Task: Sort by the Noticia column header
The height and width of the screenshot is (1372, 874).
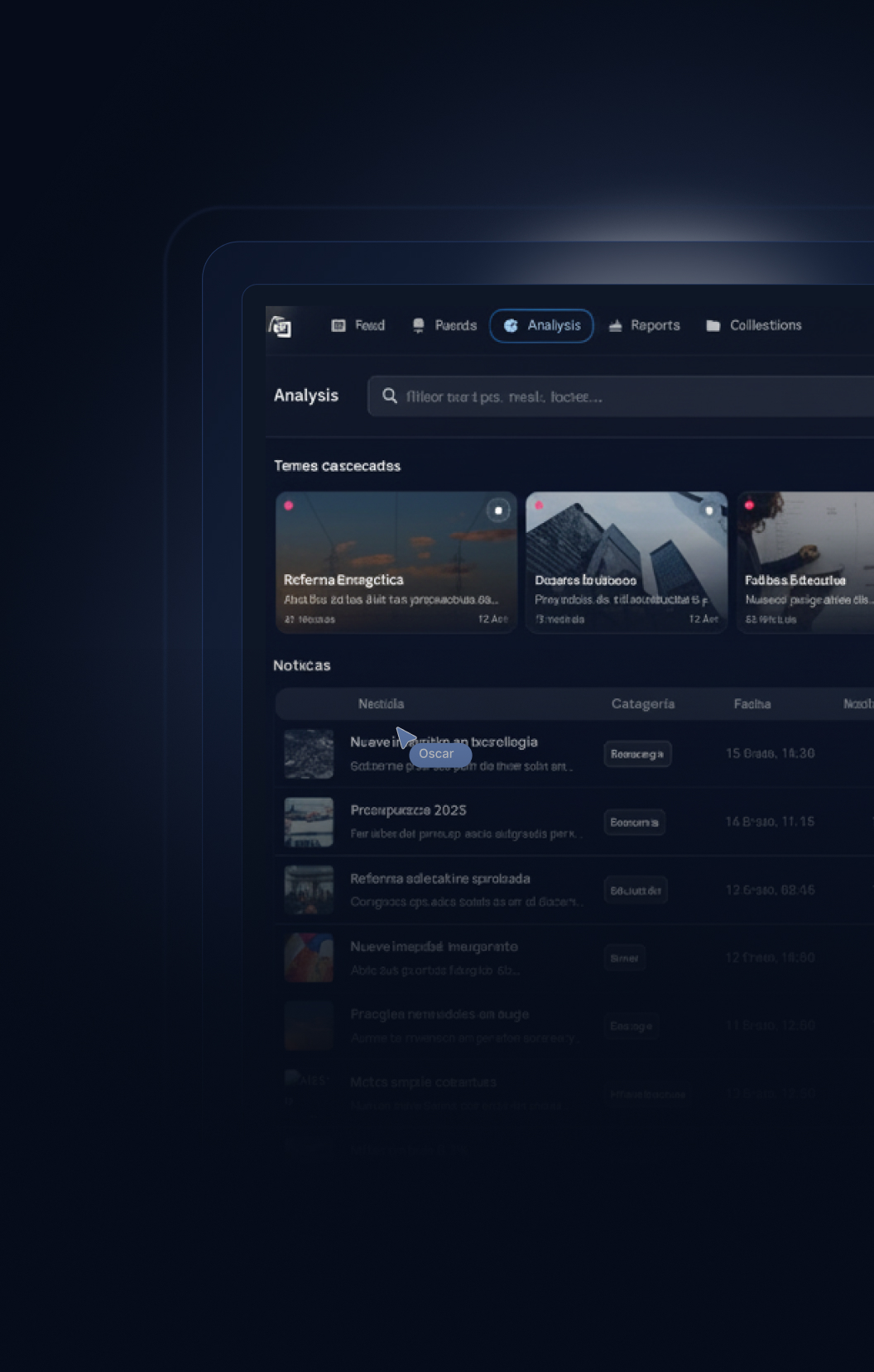Action: tap(381, 703)
